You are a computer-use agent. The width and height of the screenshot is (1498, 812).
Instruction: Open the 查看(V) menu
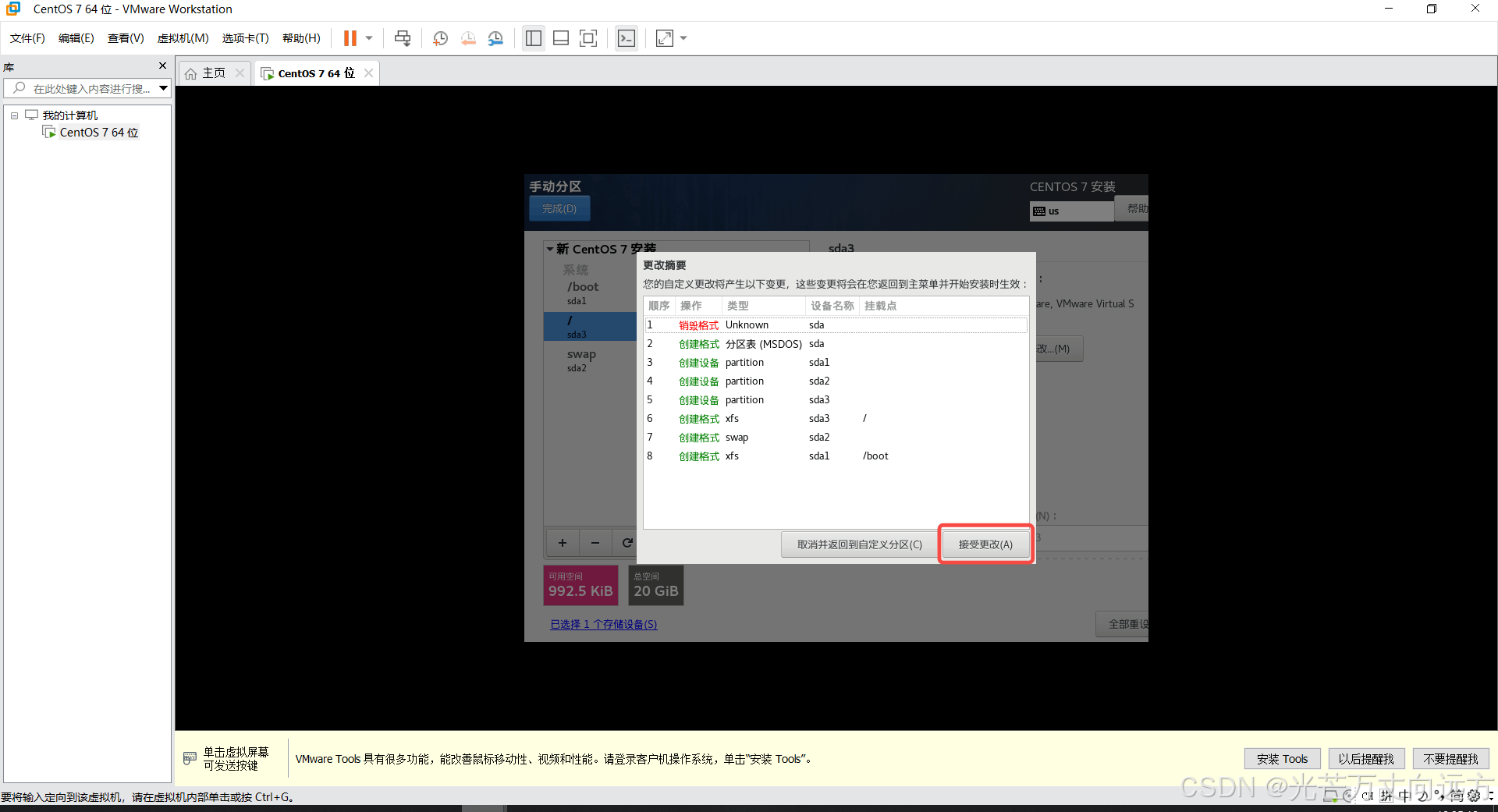coord(126,38)
